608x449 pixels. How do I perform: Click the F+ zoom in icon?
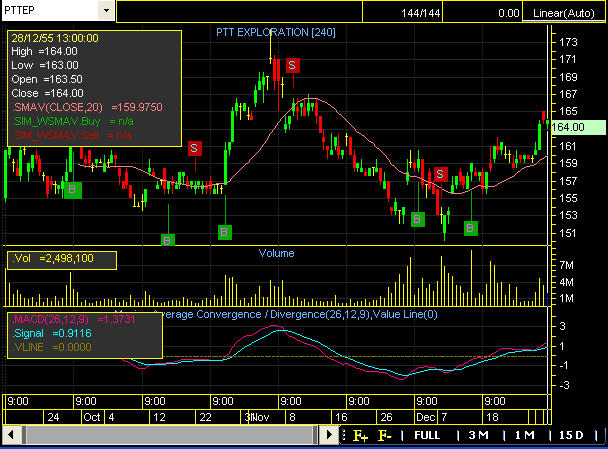click(x=360, y=435)
